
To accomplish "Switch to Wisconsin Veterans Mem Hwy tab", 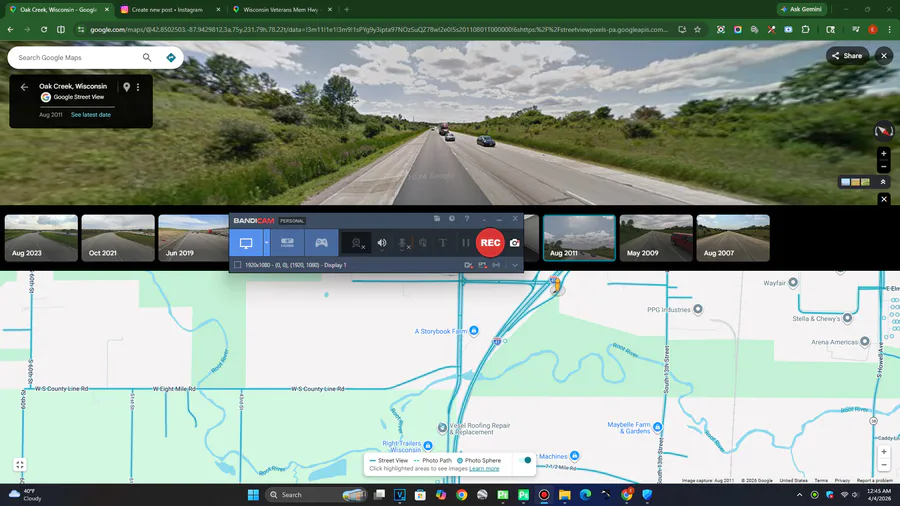I will click(282, 10).
